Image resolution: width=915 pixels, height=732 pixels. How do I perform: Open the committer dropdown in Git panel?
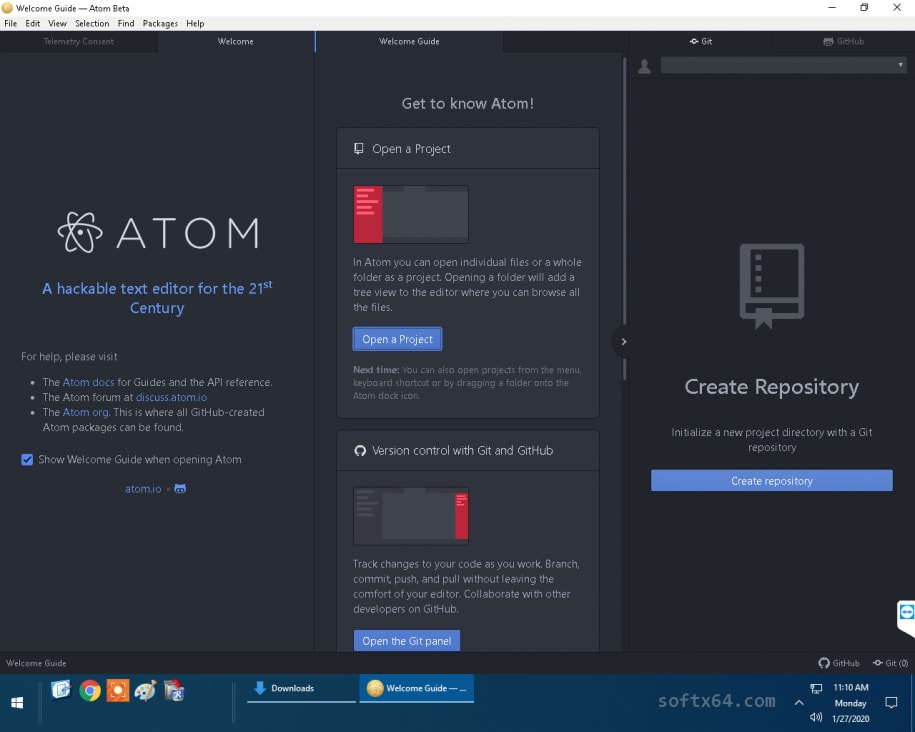[x=784, y=65]
